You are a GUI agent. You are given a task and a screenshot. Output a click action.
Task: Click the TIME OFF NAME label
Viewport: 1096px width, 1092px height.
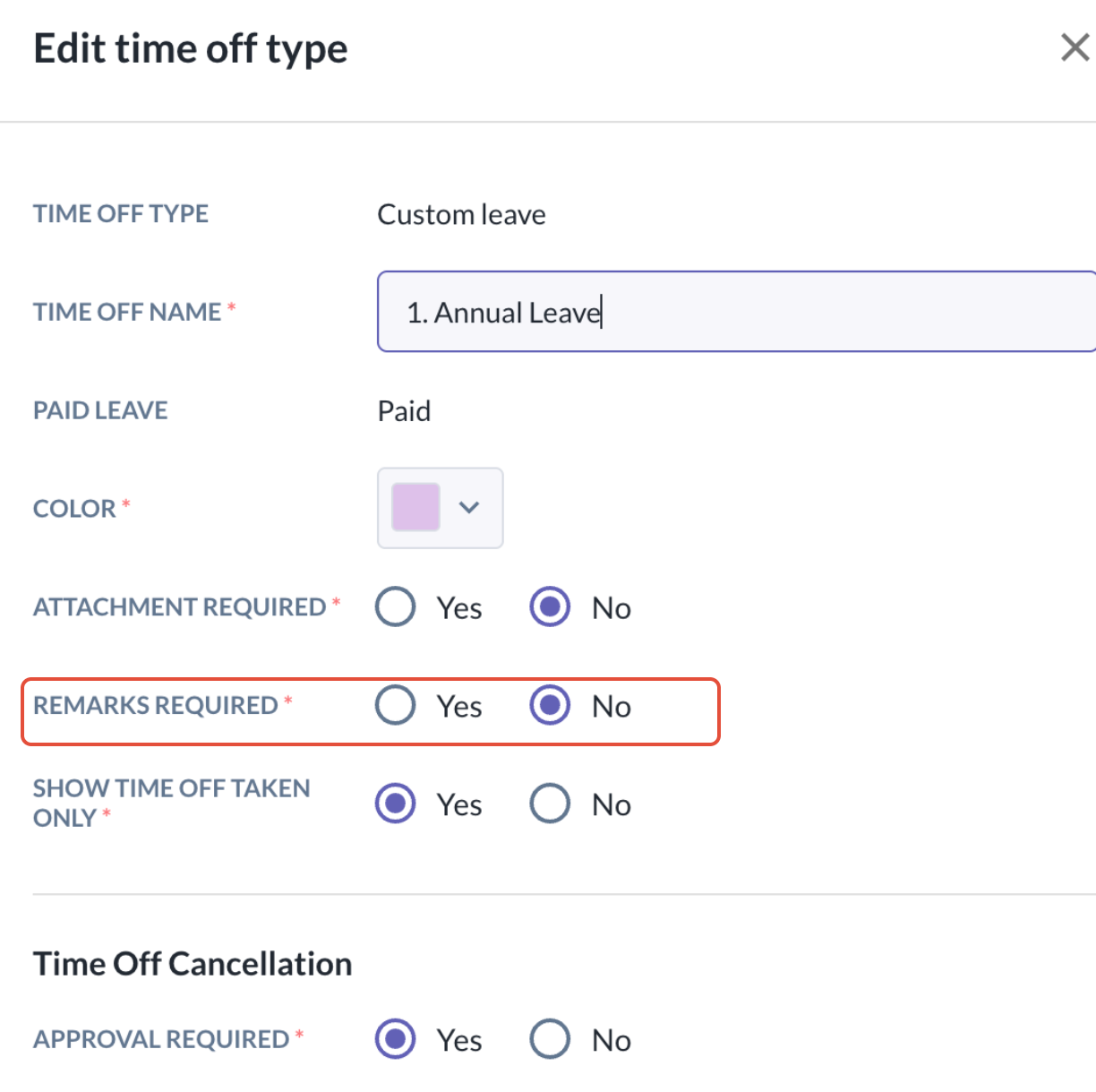127,312
